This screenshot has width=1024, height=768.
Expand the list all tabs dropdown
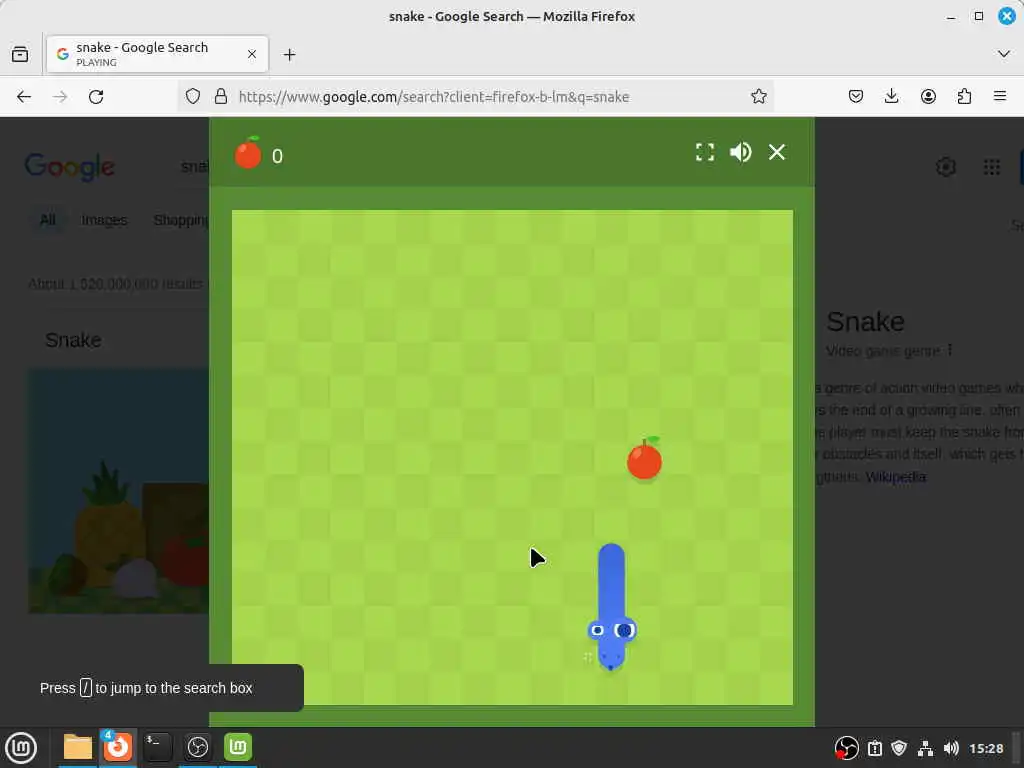(1004, 54)
